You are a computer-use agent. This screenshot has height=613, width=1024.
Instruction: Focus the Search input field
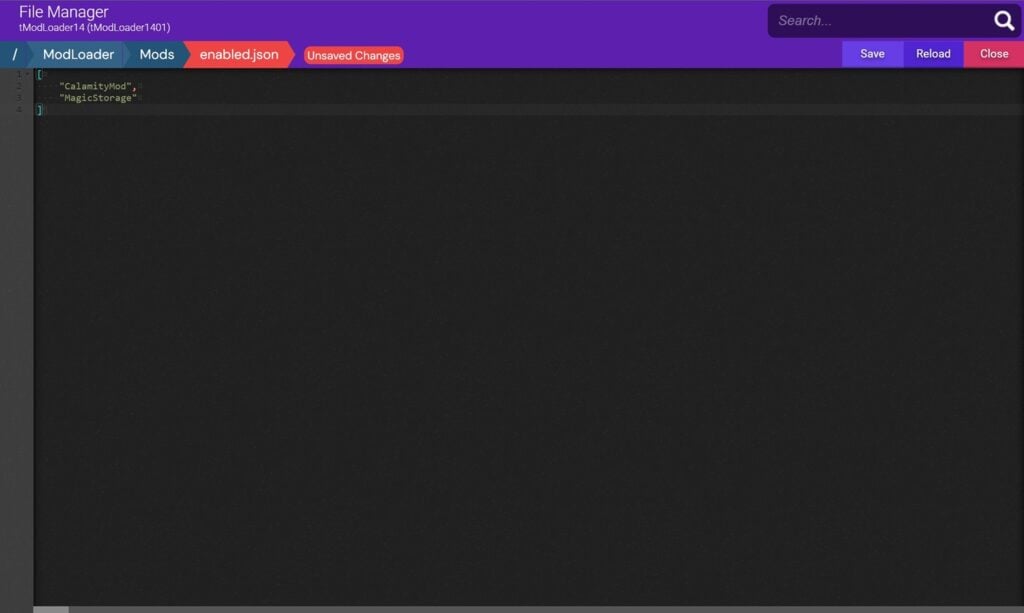882,21
